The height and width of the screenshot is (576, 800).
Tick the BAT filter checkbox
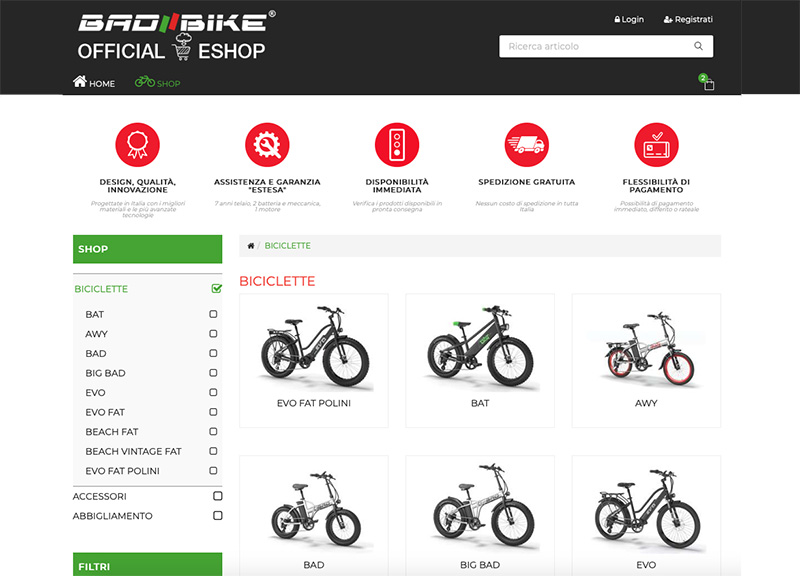click(213, 314)
